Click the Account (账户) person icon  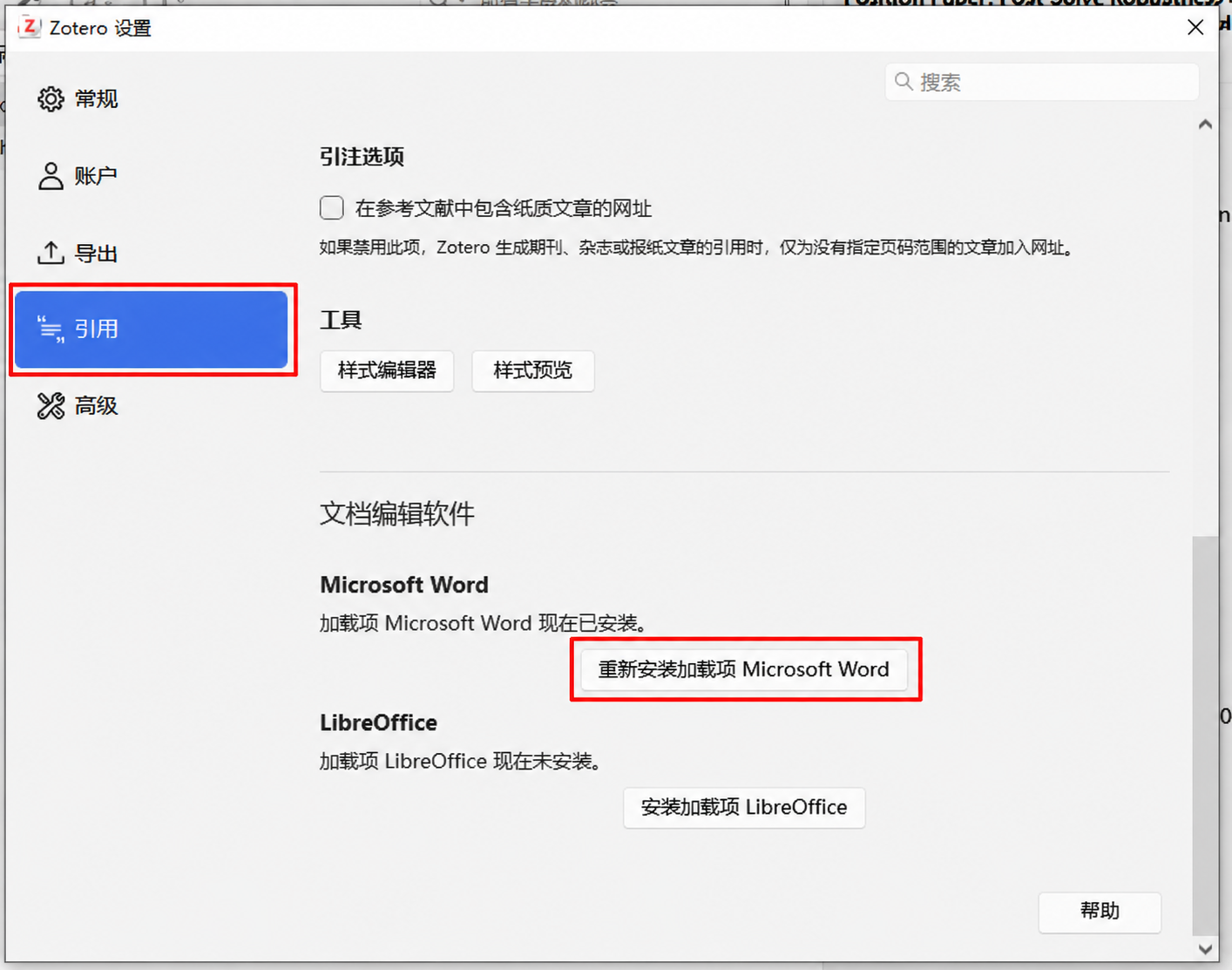pos(51,176)
